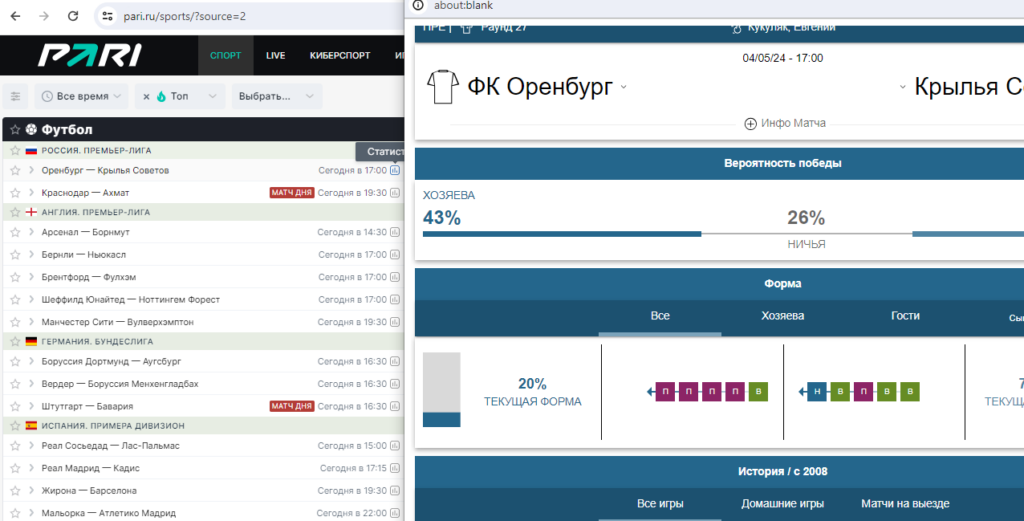
Task: Open site information icon in address bar
Action: 108,16
